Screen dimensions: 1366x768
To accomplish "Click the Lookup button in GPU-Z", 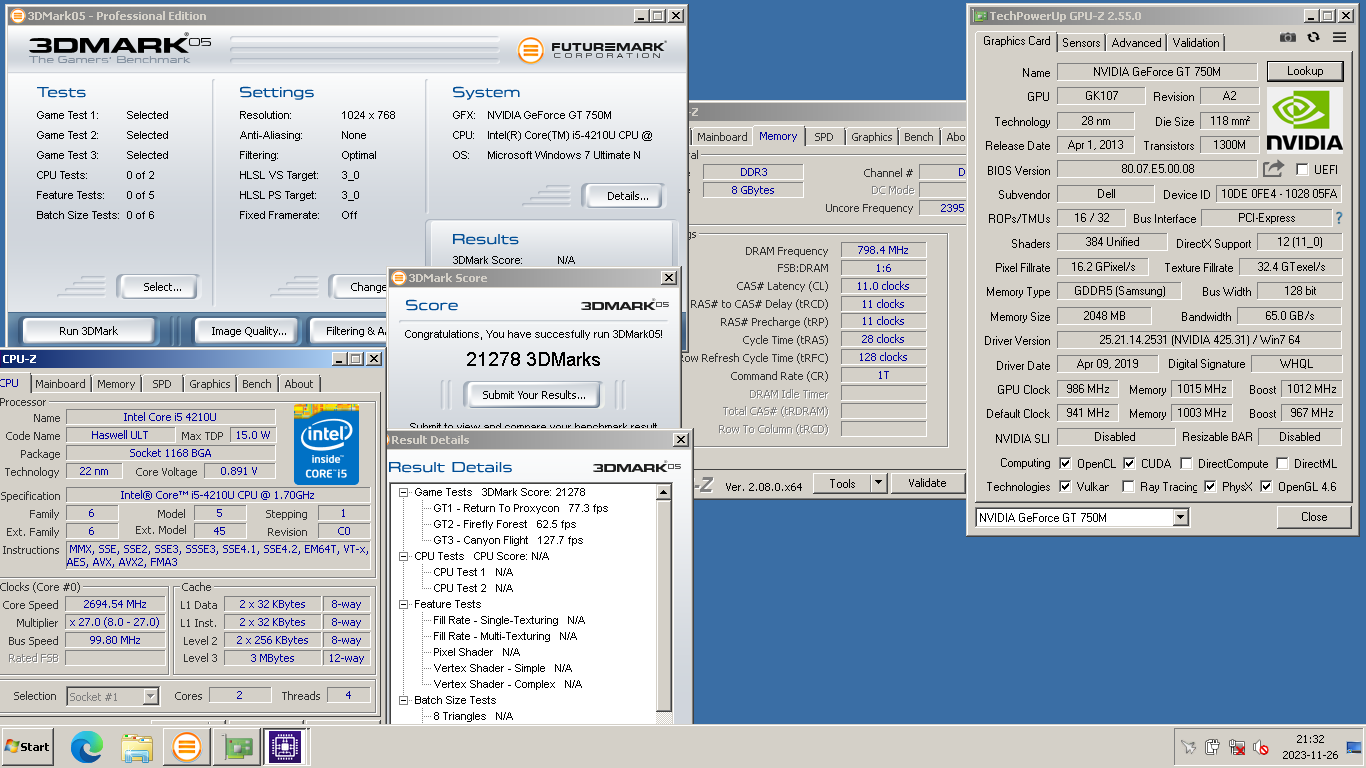I will click(1305, 71).
